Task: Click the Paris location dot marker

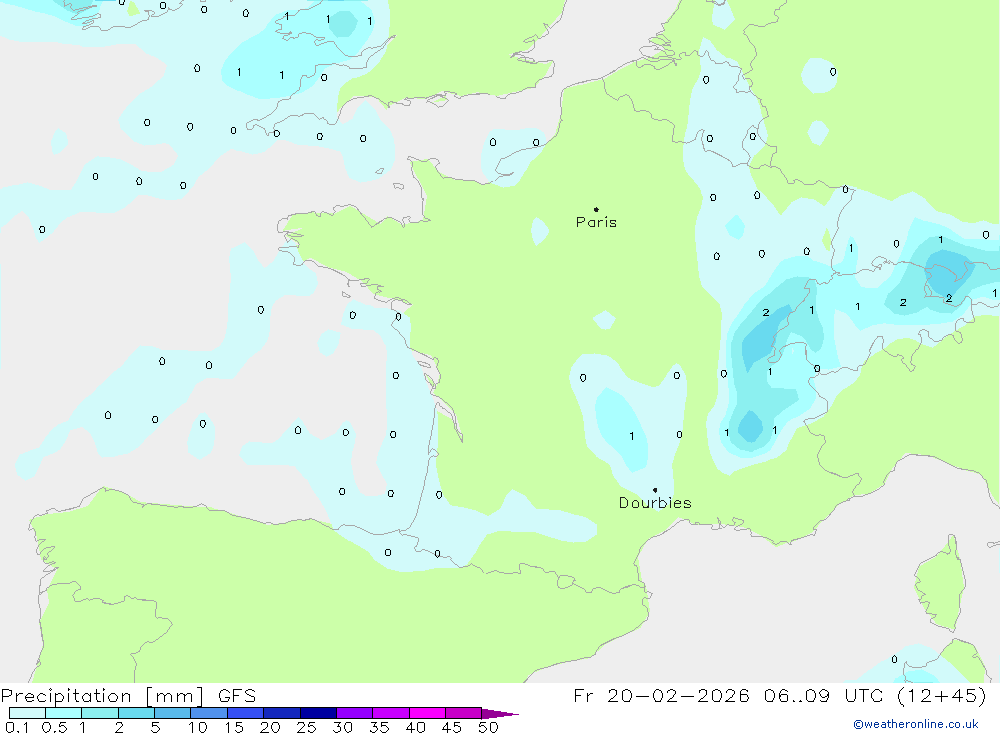Action: (x=596, y=209)
